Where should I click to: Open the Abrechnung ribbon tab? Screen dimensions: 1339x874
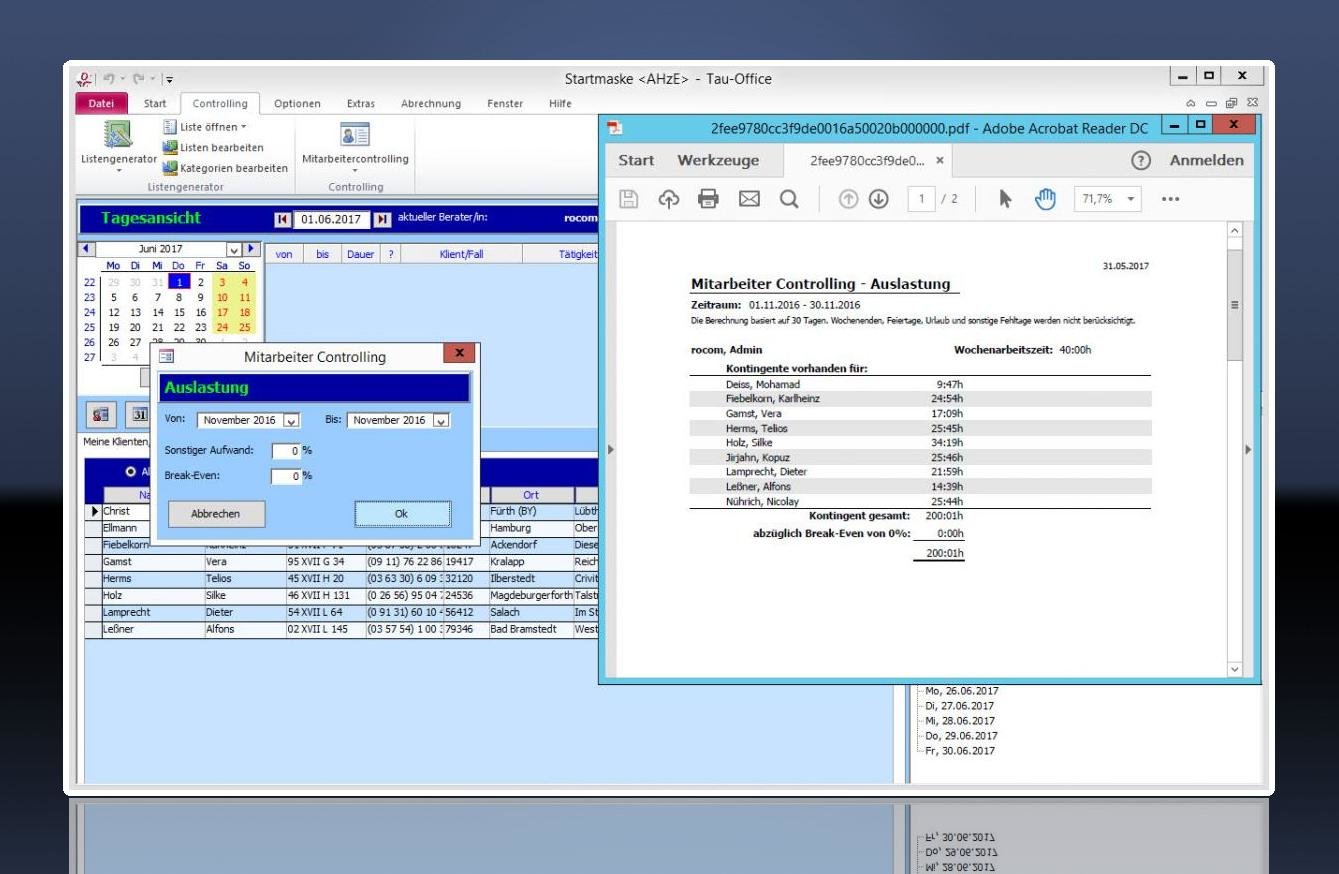tap(431, 103)
